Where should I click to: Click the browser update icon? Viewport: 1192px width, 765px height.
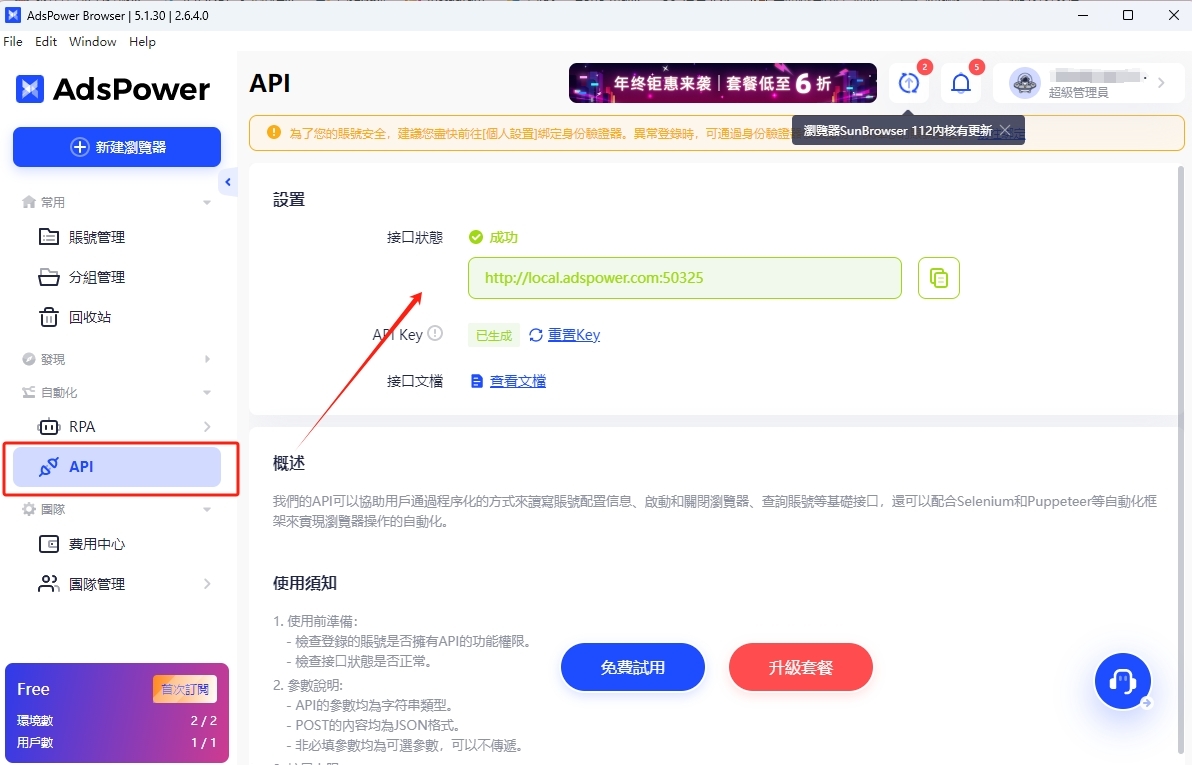(908, 84)
